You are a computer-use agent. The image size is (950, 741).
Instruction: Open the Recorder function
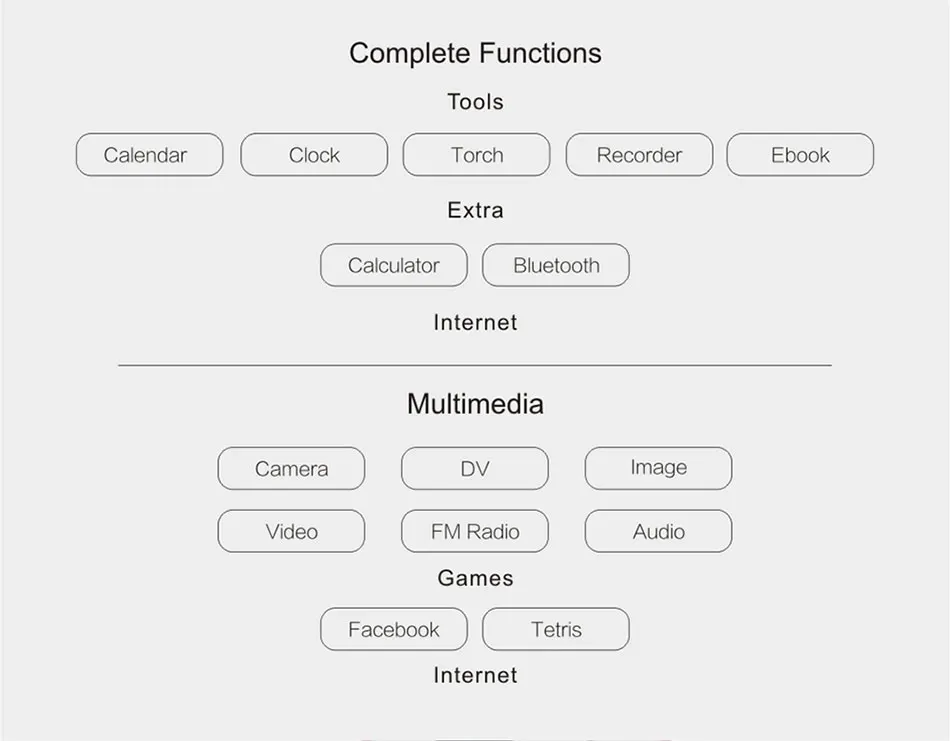639,155
